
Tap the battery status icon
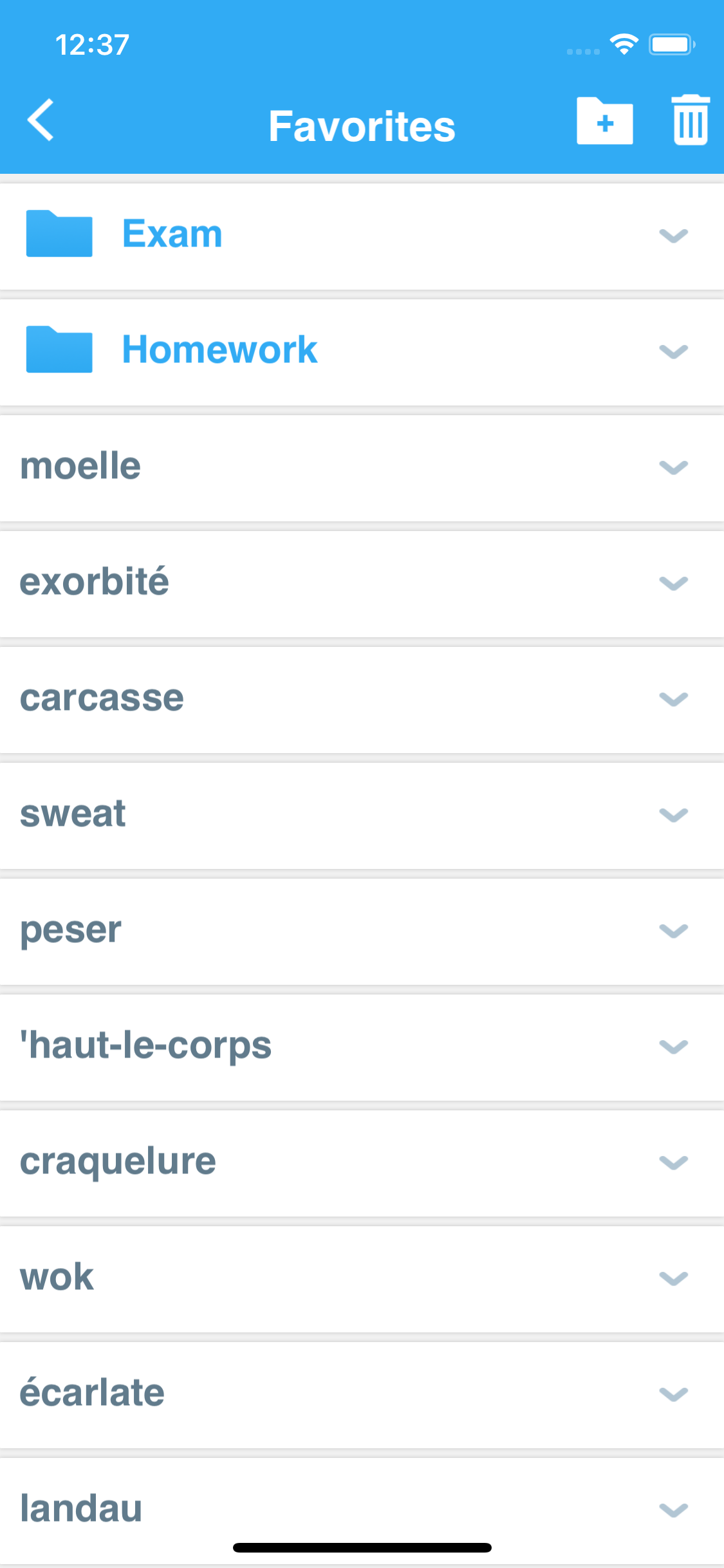671,44
